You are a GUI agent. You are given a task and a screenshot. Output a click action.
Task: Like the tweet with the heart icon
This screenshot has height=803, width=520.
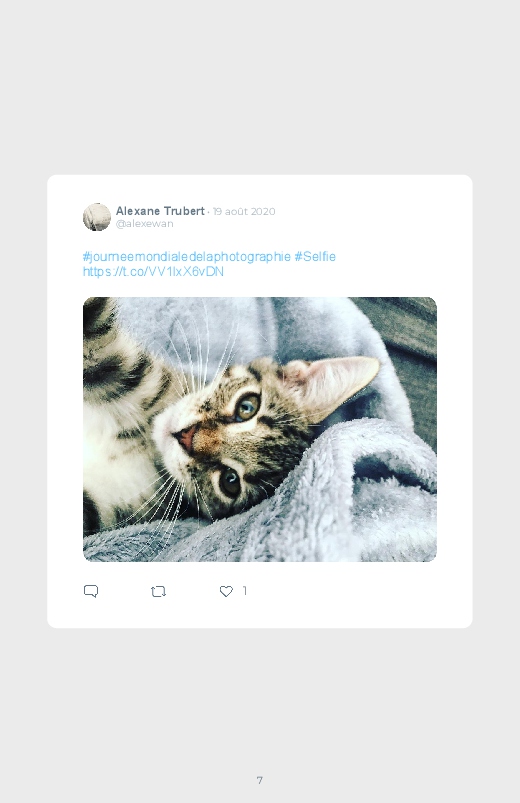pyautogui.click(x=226, y=591)
